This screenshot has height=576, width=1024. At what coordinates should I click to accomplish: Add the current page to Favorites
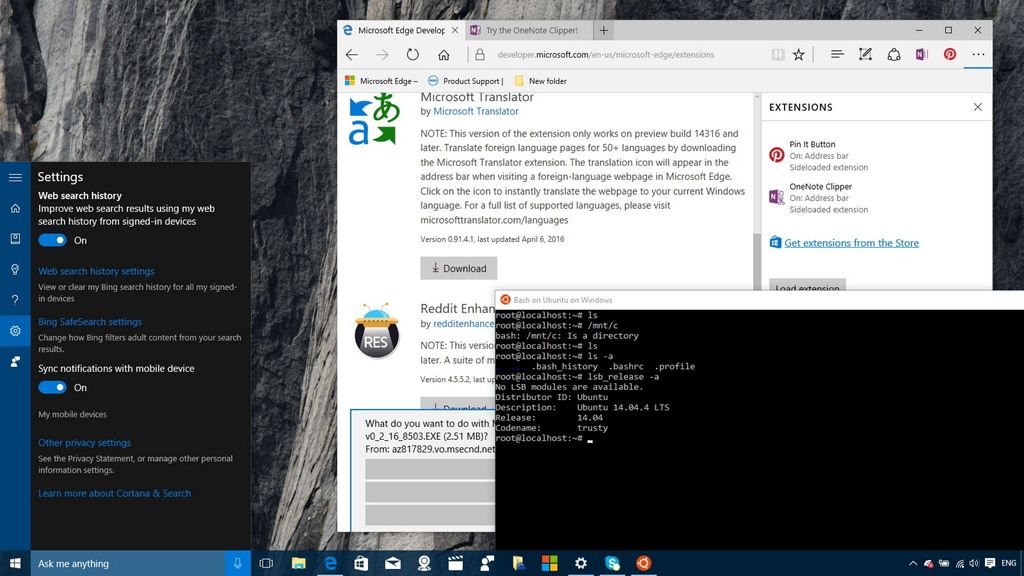click(799, 54)
